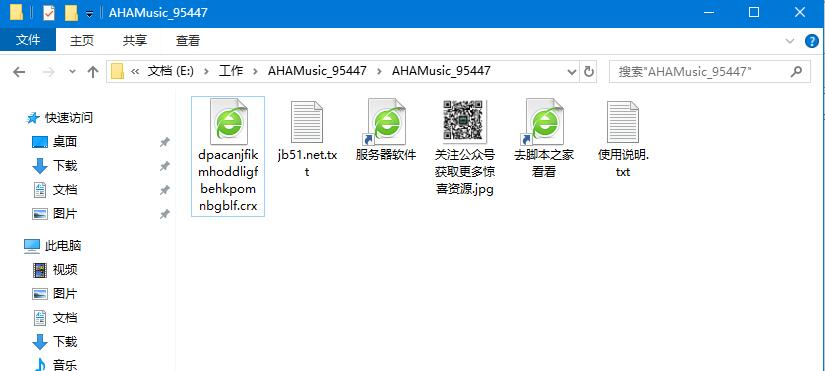The height and width of the screenshot is (371, 825).
Task: Expand the address bar history dropdown
Action: tap(571, 71)
